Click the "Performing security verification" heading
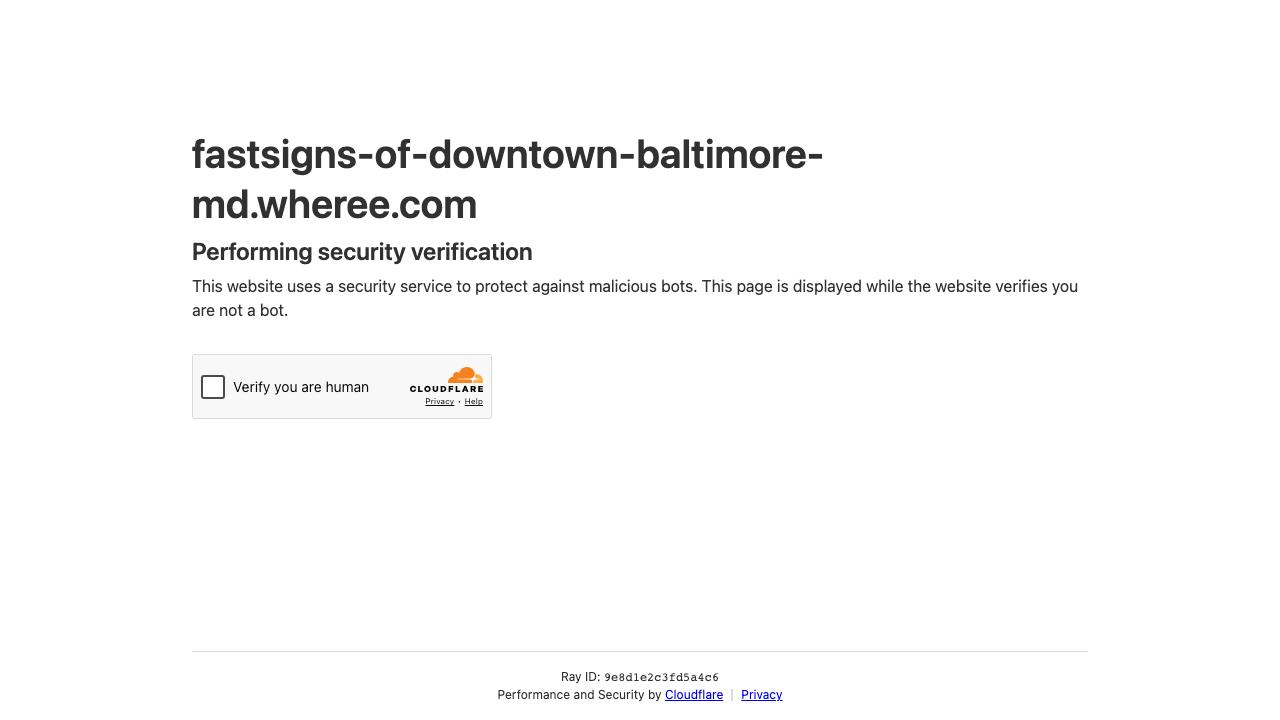 coord(361,252)
